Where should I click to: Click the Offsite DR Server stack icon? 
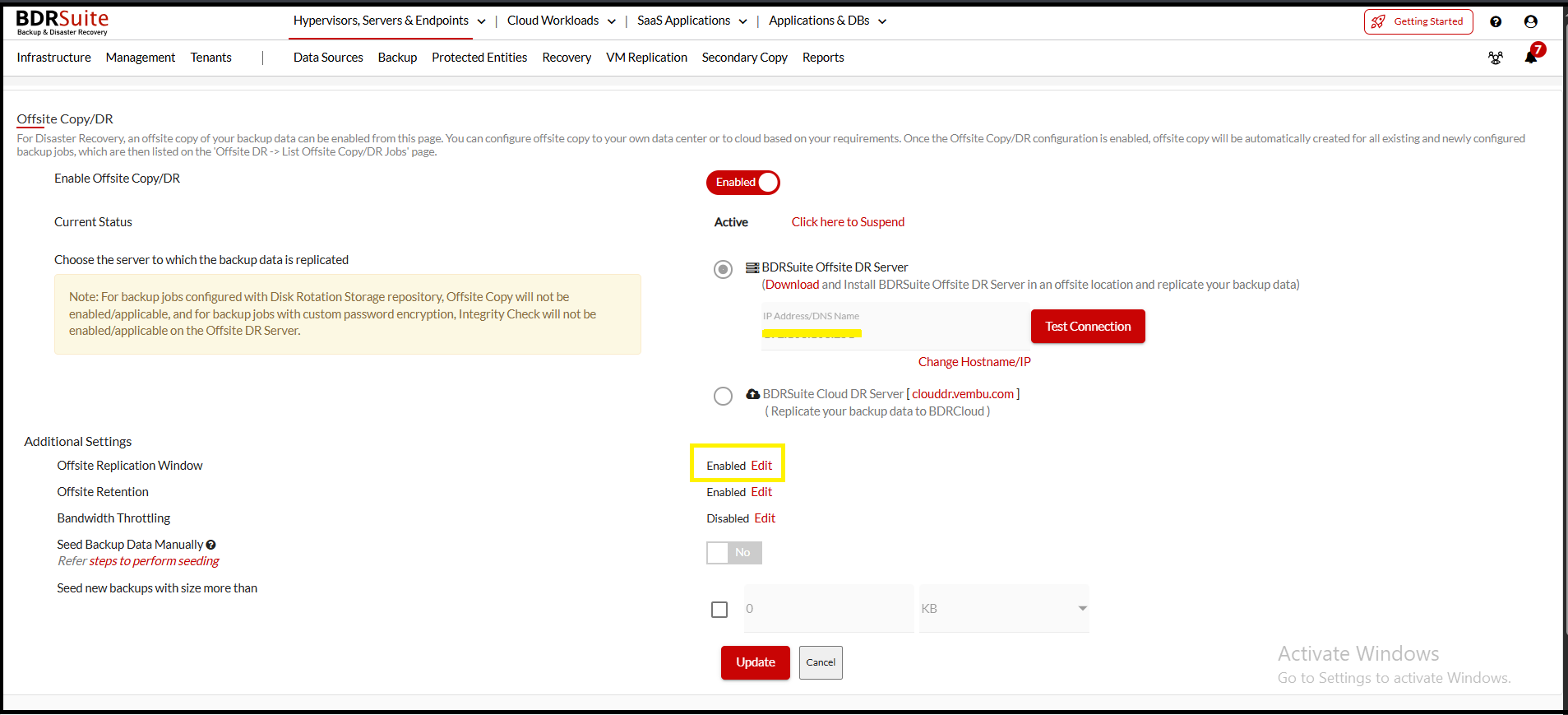[x=752, y=267]
